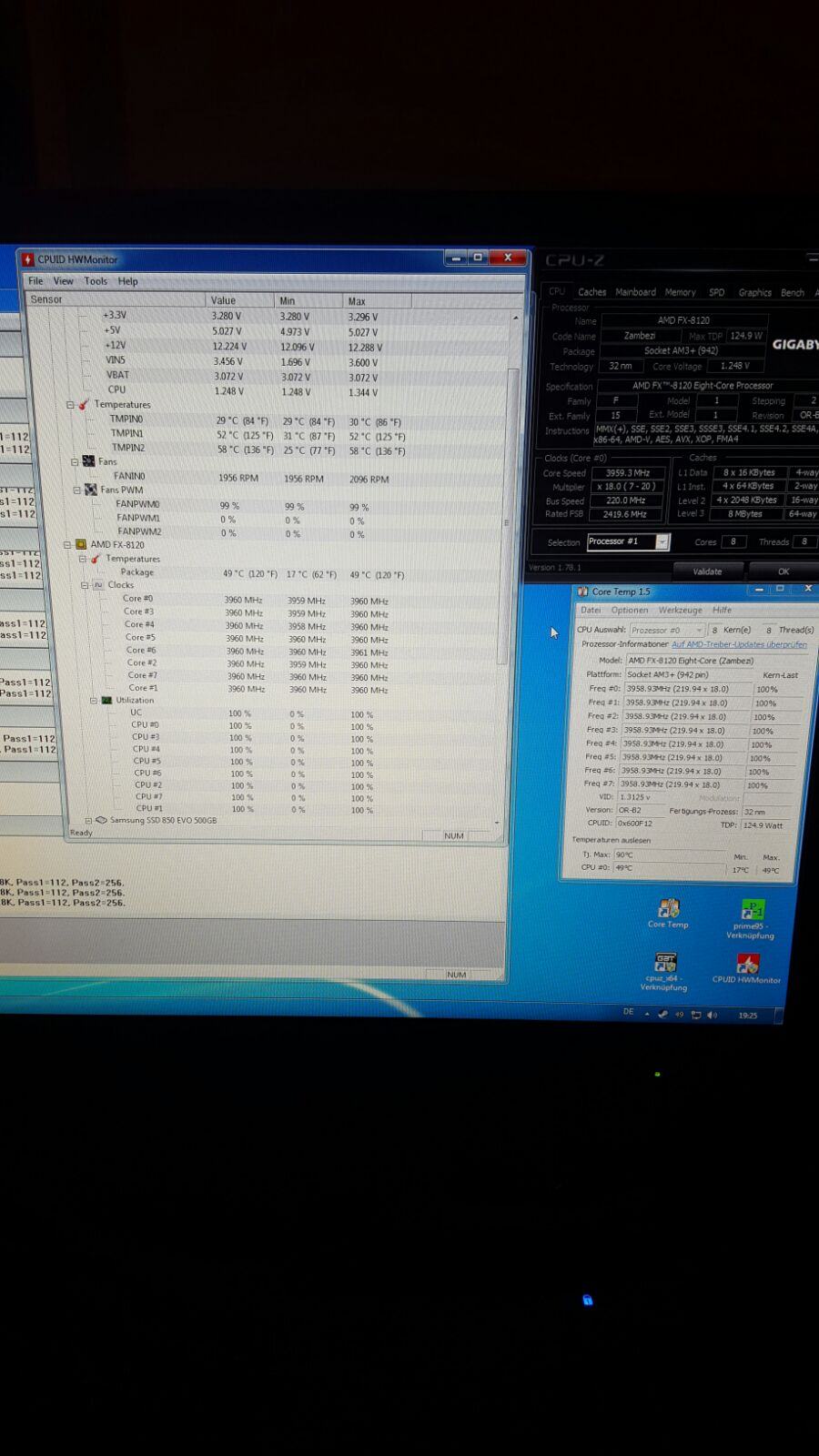Collapse the Fans node
The width and height of the screenshot is (819, 1456).
tap(76, 461)
